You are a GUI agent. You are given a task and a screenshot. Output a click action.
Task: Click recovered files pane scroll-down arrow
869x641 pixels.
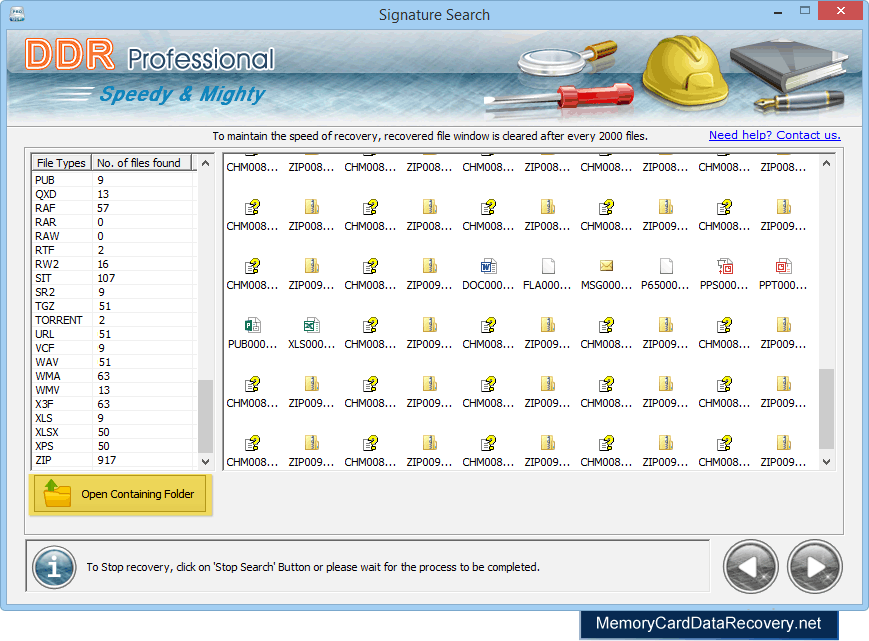click(826, 461)
